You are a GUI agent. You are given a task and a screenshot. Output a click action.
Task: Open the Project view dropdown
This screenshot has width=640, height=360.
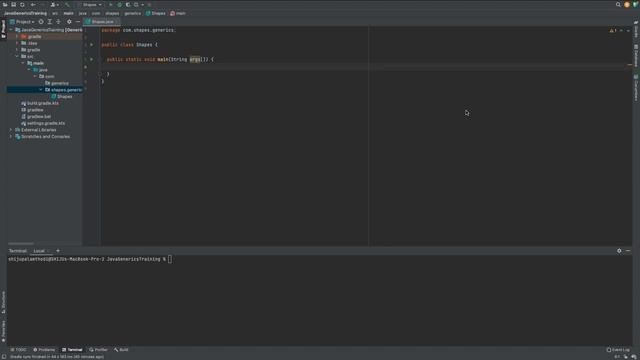coord(22,22)
